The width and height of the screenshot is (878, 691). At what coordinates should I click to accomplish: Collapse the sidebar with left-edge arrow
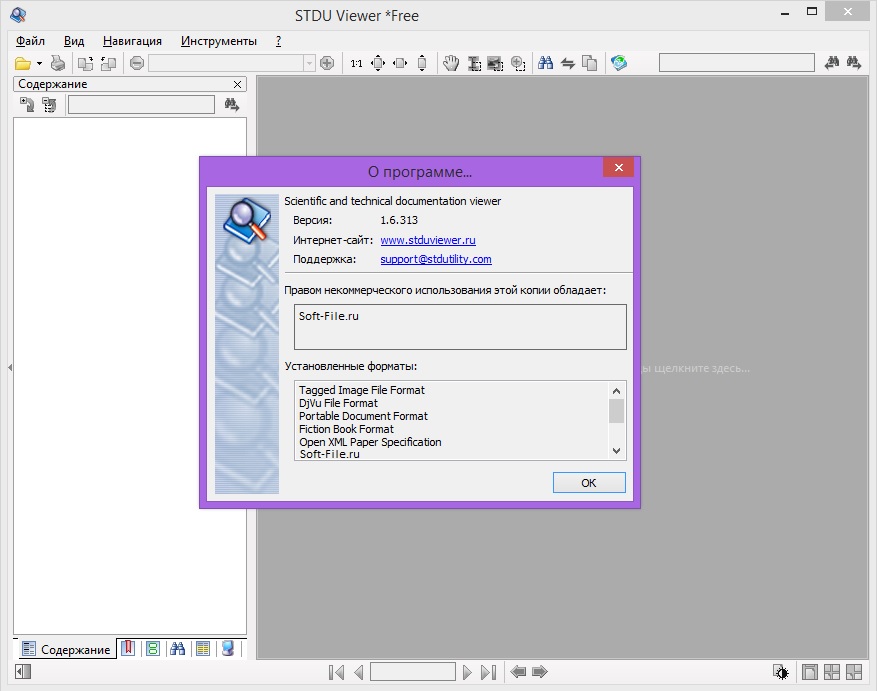pos(10,367)
